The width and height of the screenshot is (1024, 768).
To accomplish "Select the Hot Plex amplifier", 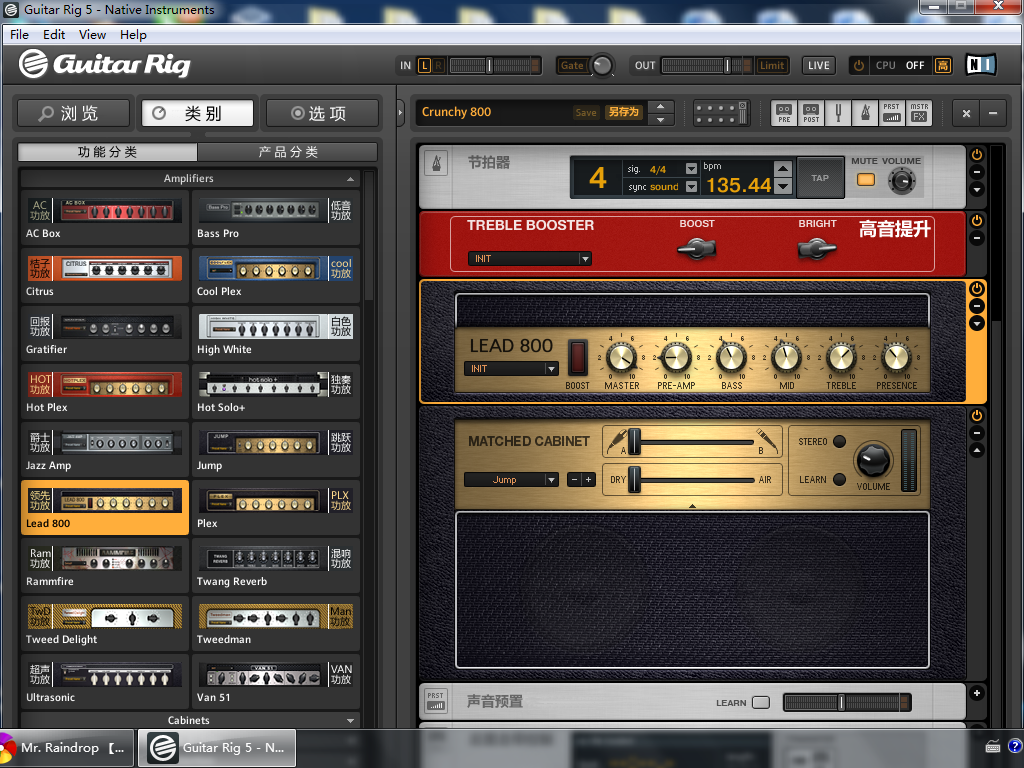I will coord(104,392).
